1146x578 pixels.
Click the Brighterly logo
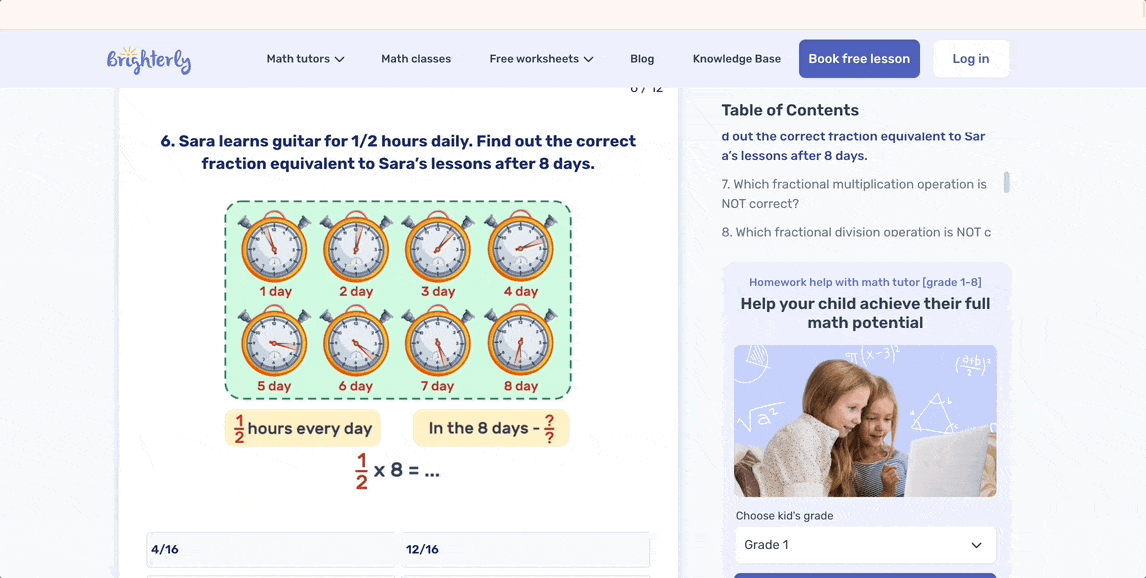point(148,59)
